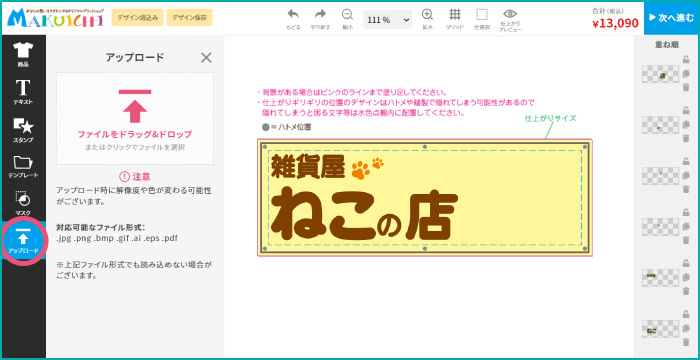Image resolution: width=700 pixels, height=360 pixels.
Task: Toggle lock on the 雑貨屋 layer
Action: (686, 264)
